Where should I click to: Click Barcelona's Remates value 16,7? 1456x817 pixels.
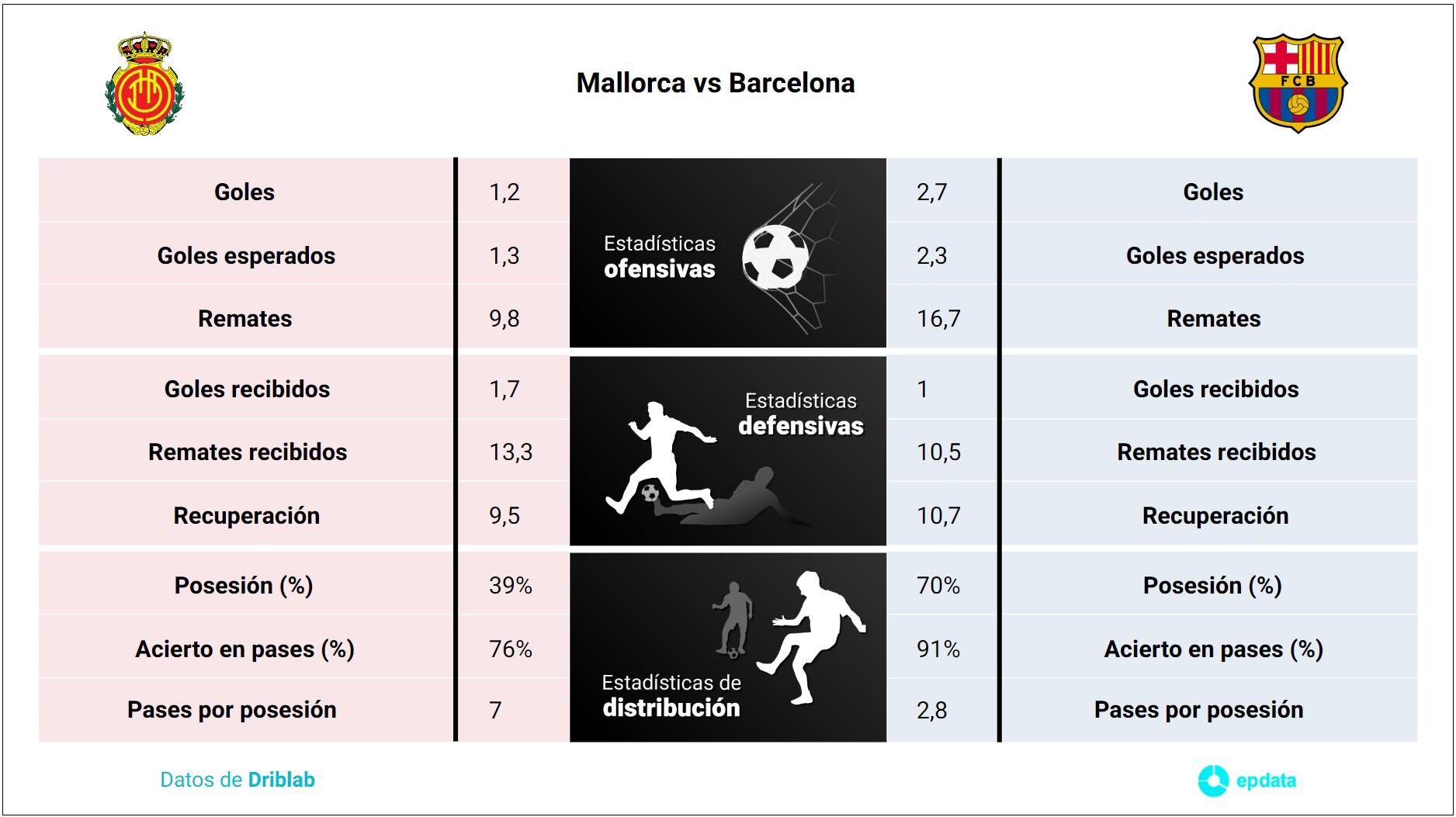(938, 318)
